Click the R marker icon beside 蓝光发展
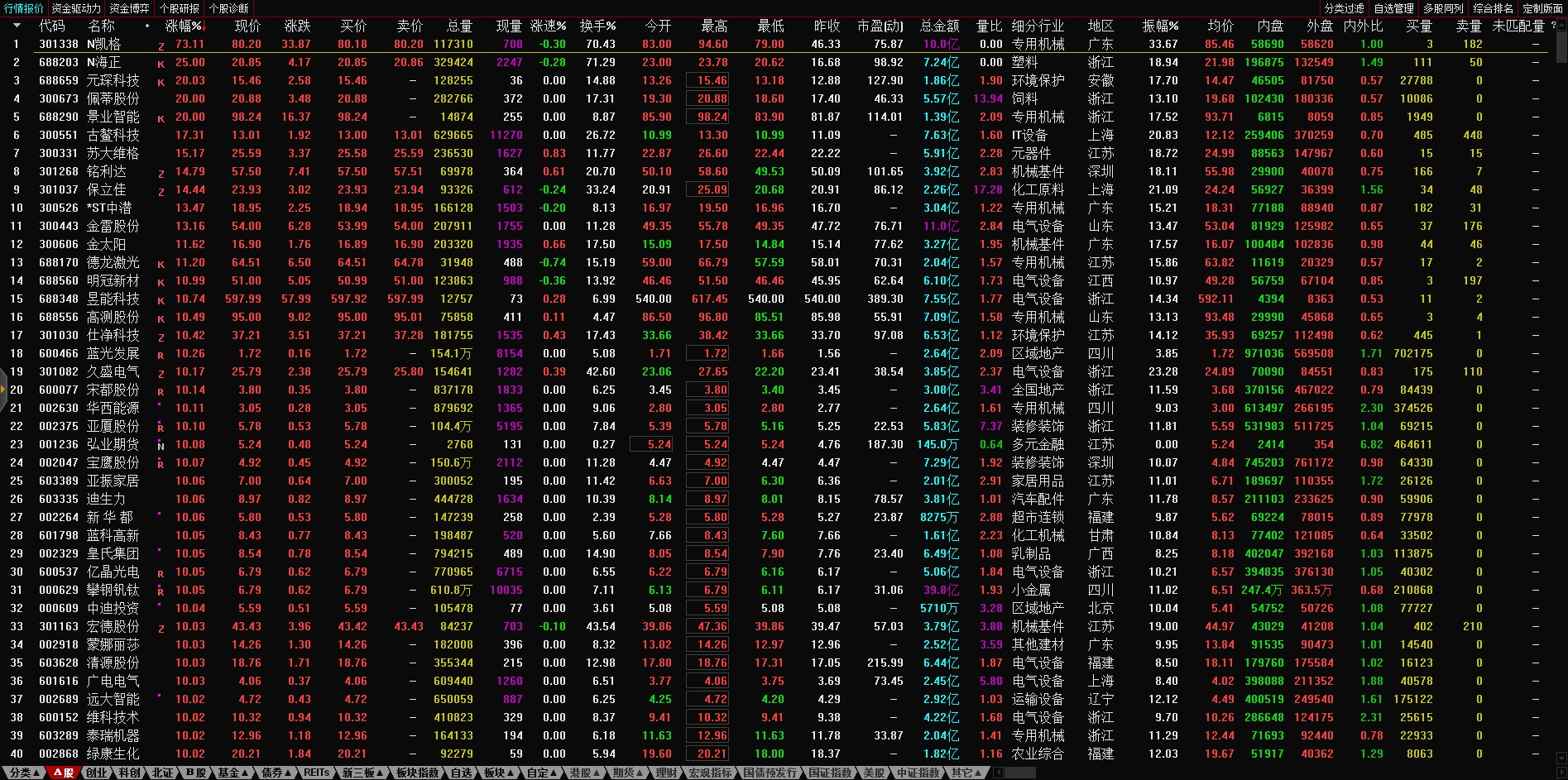Screen dimensions: 1568x780 point(161,355)
